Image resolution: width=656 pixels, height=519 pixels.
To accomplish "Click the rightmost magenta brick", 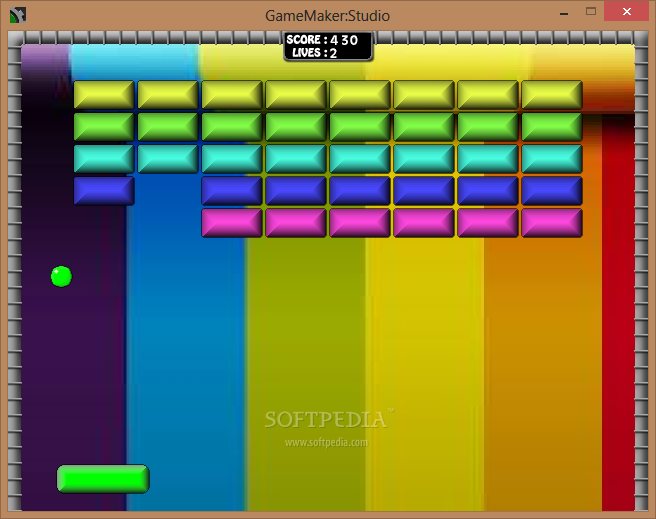I will click(x=552, y=223).
